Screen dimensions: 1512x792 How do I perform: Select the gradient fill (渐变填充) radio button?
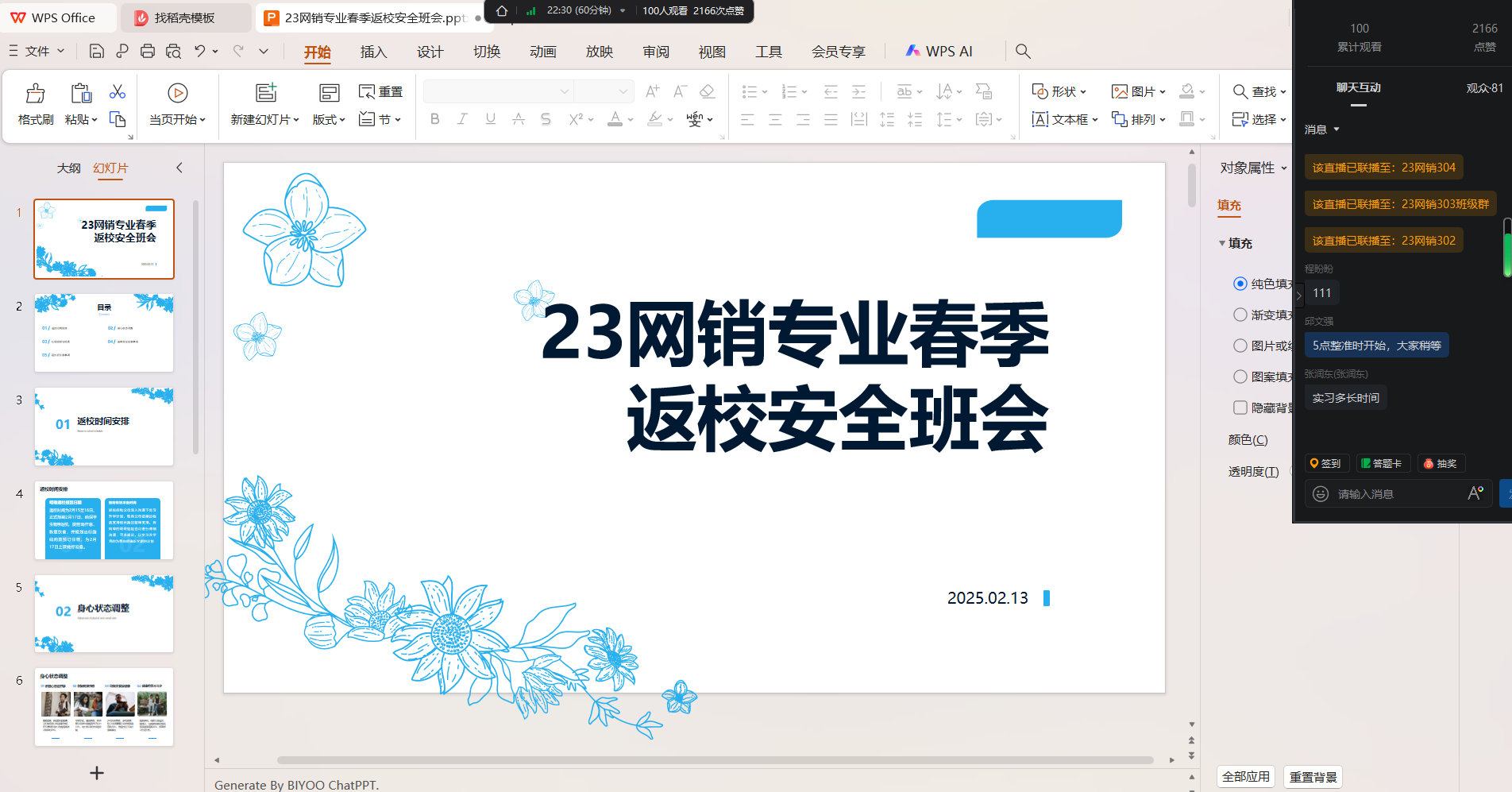pos(1240,315)
